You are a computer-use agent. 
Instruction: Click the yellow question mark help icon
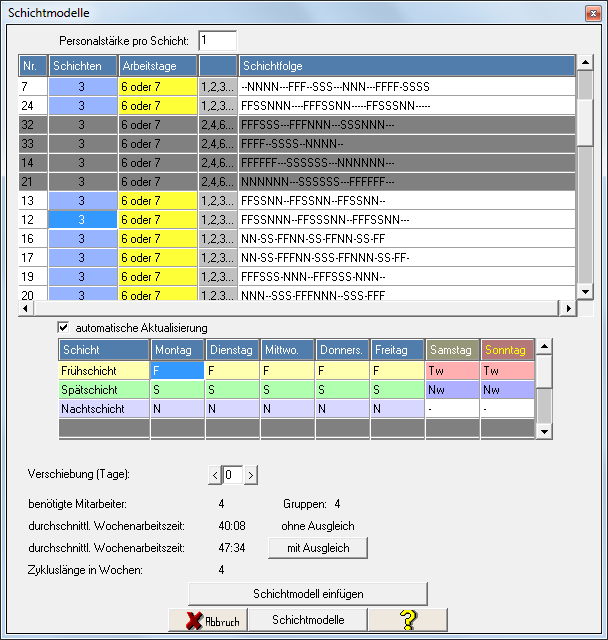407,620
